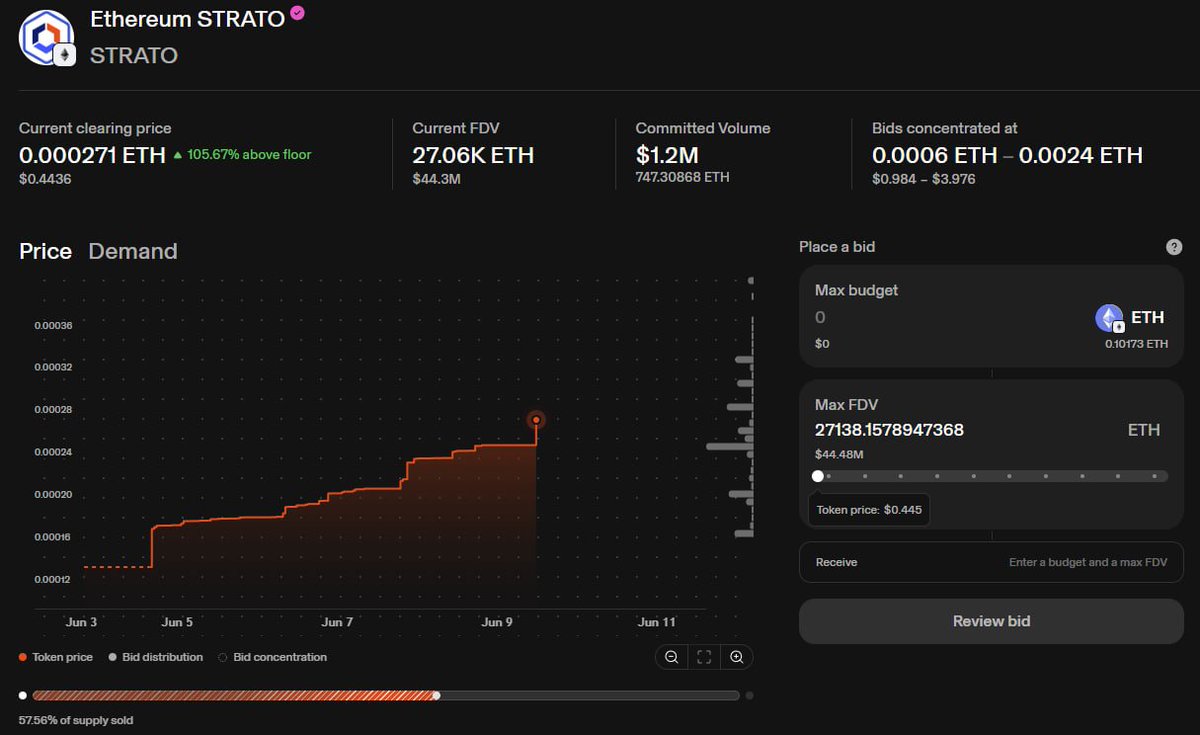Click the Token price: $0.445 tooltip
1200x735 pixels.
pos(869,510)
